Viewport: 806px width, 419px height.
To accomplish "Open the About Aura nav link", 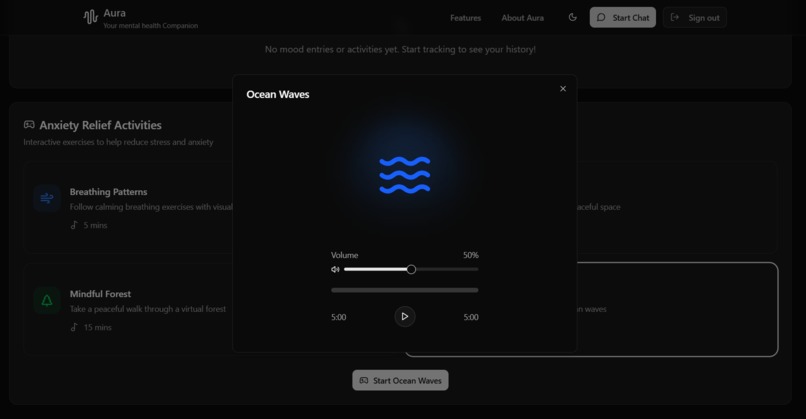I will (522, 18).
